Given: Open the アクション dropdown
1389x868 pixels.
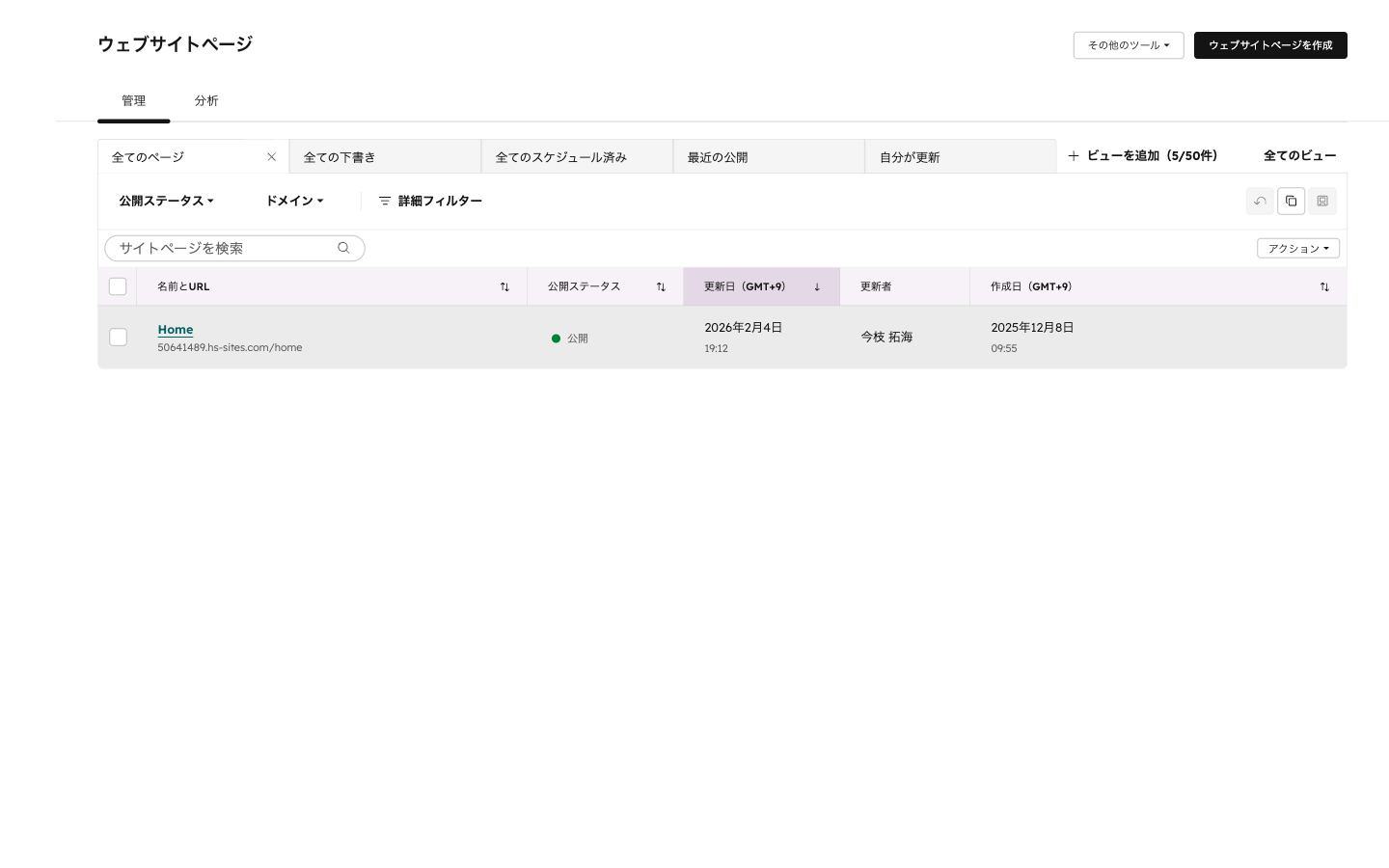Looking at the screenshot, I should 1297,248.
